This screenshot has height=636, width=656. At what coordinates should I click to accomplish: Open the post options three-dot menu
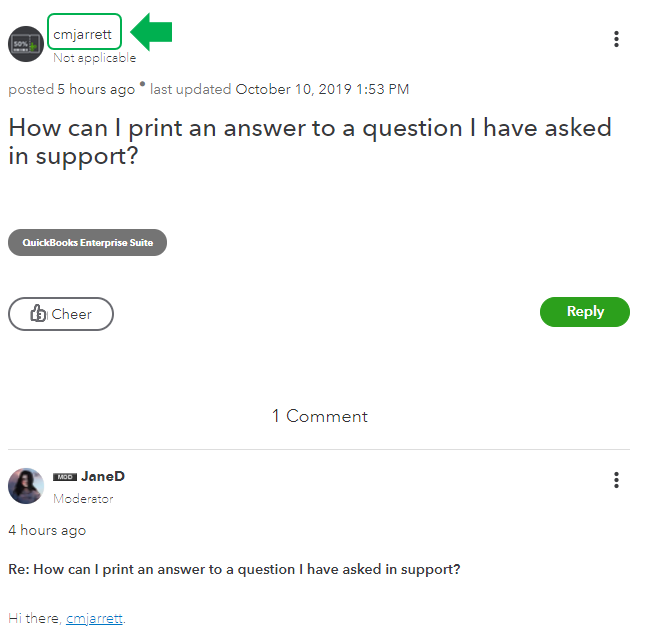pos(616,39)
